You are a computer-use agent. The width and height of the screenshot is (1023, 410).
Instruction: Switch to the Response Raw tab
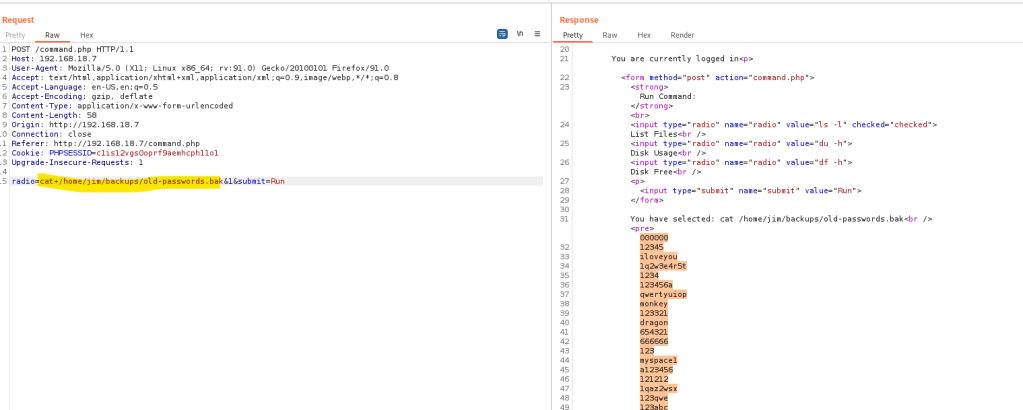[x=609, y=35]
